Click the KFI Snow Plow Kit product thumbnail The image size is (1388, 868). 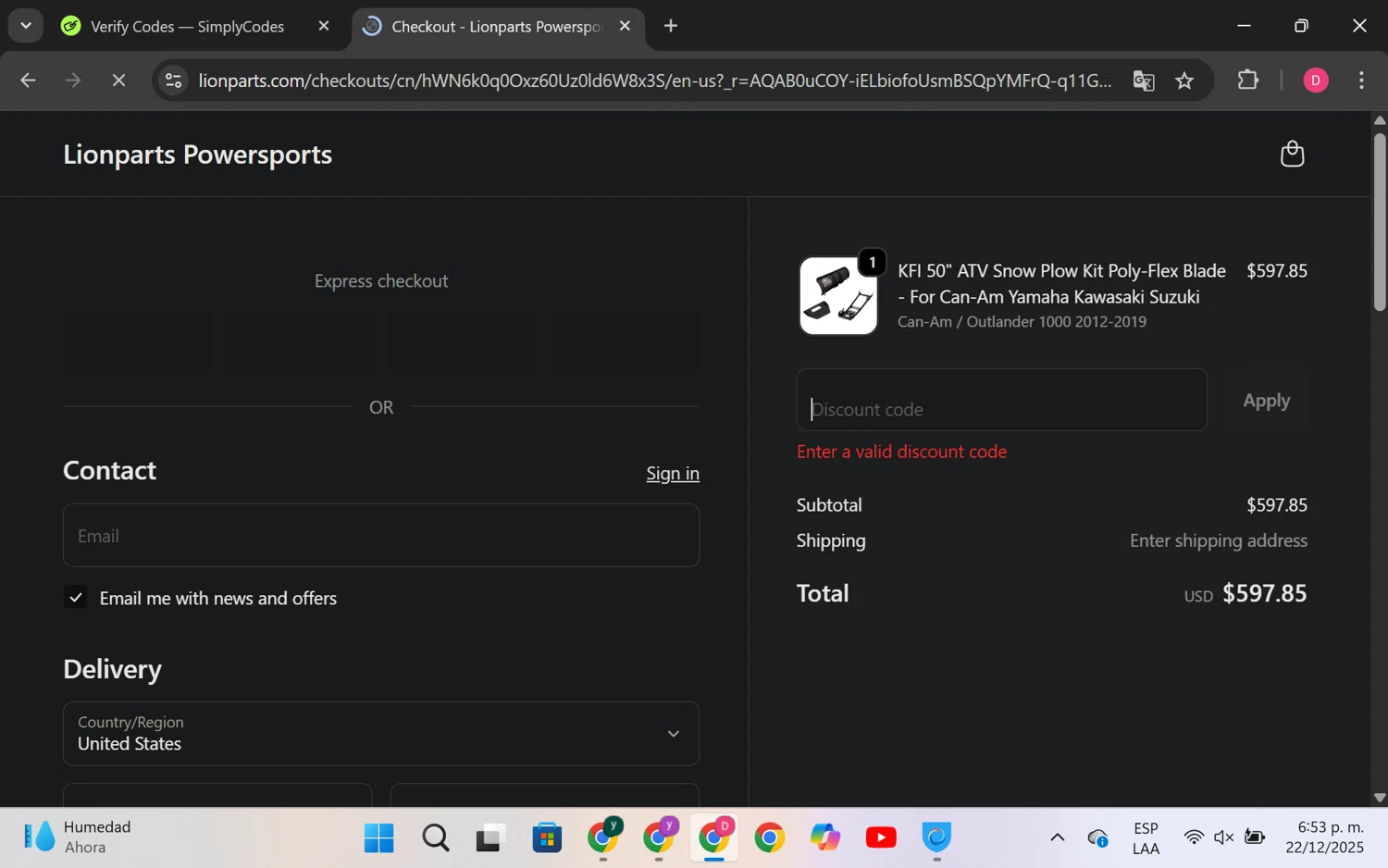[838, 296]
